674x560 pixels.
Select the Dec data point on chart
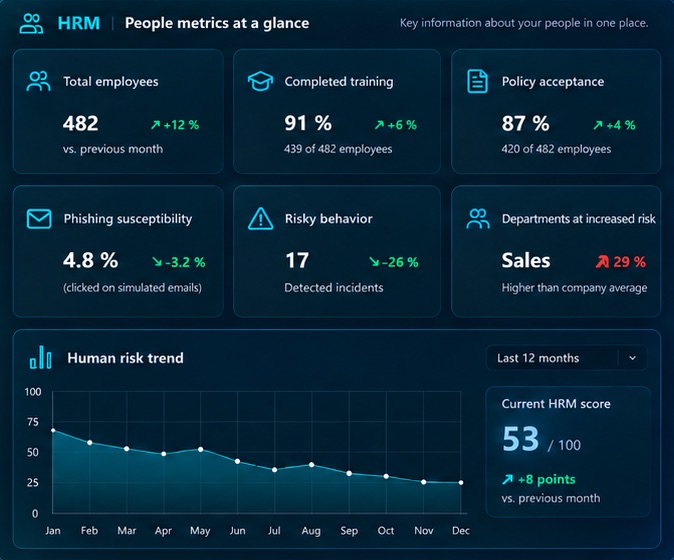point(461,483)
